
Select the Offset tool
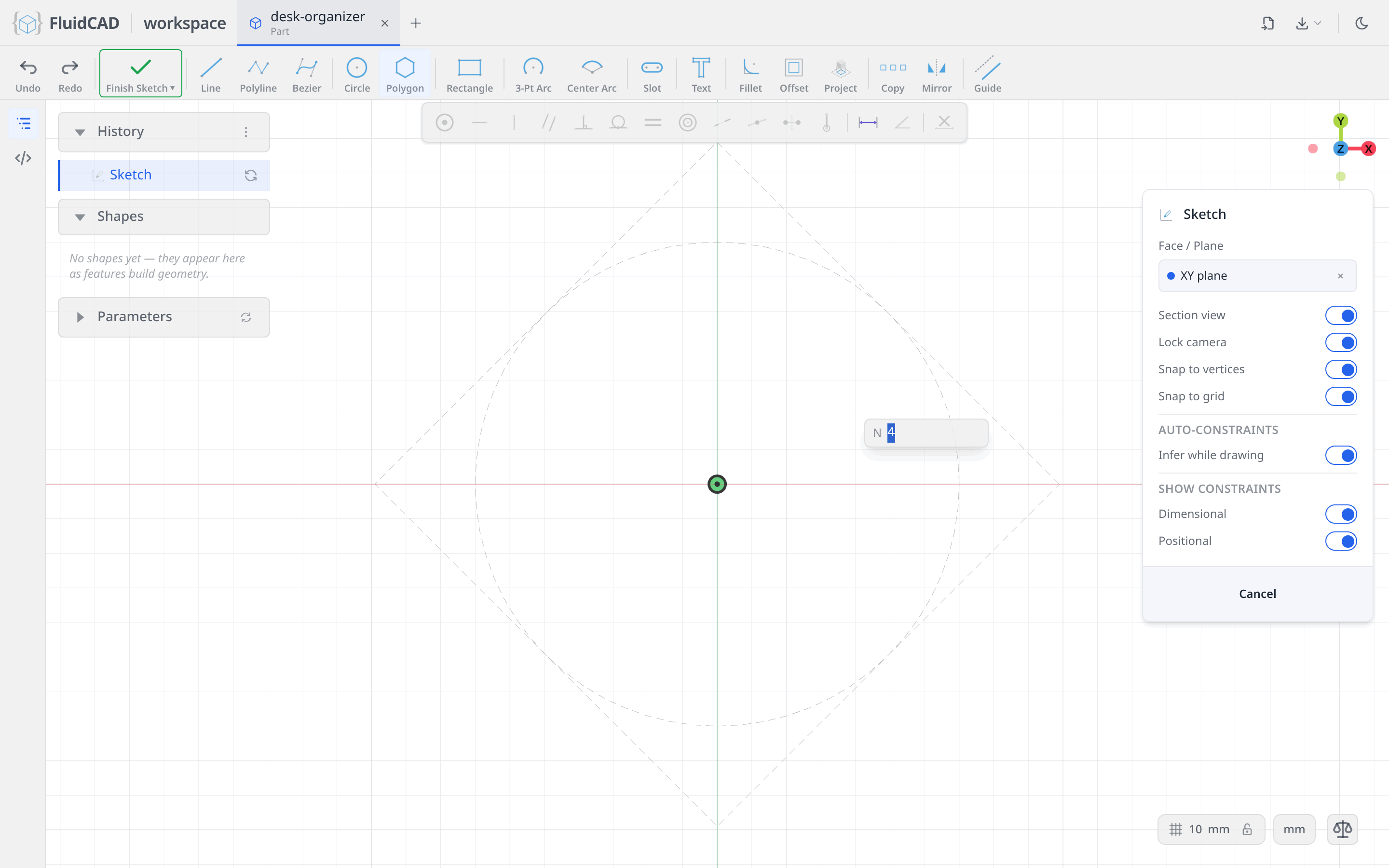point(794,75)
